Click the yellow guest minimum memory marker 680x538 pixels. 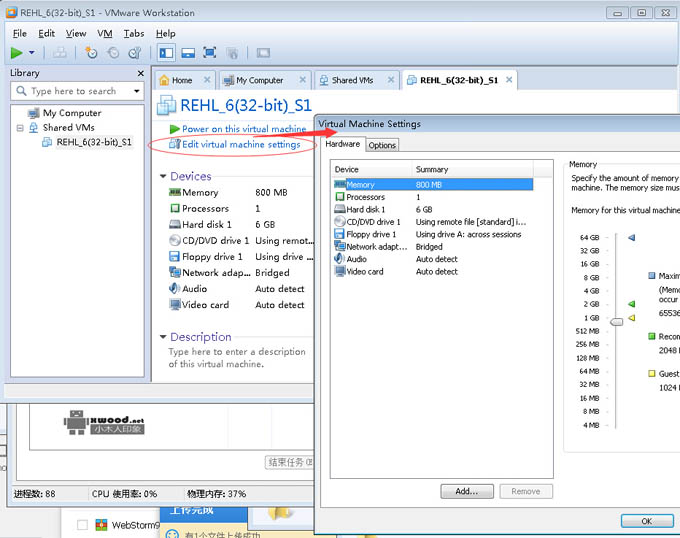tap(632, 318)
